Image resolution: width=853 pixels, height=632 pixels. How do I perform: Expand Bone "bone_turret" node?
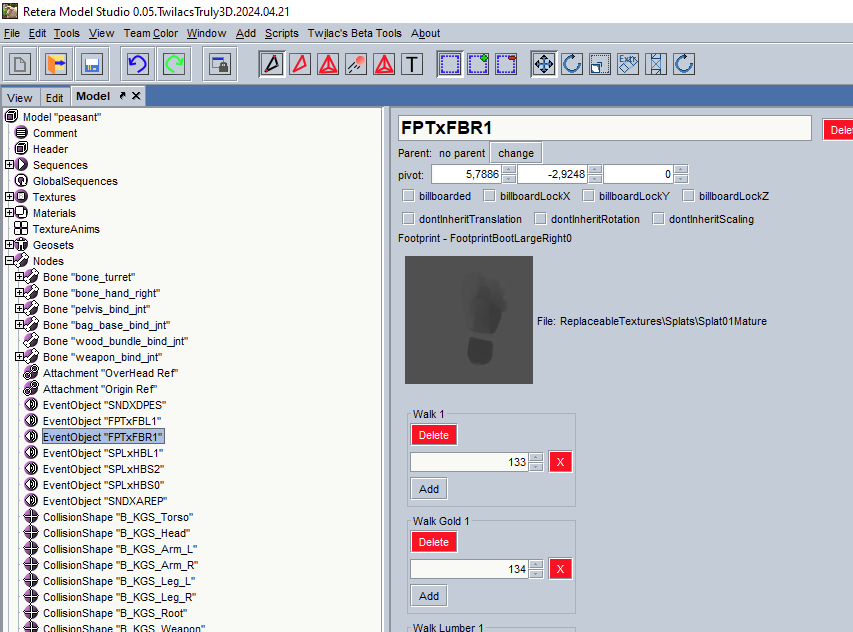click(x=20, y=276)
